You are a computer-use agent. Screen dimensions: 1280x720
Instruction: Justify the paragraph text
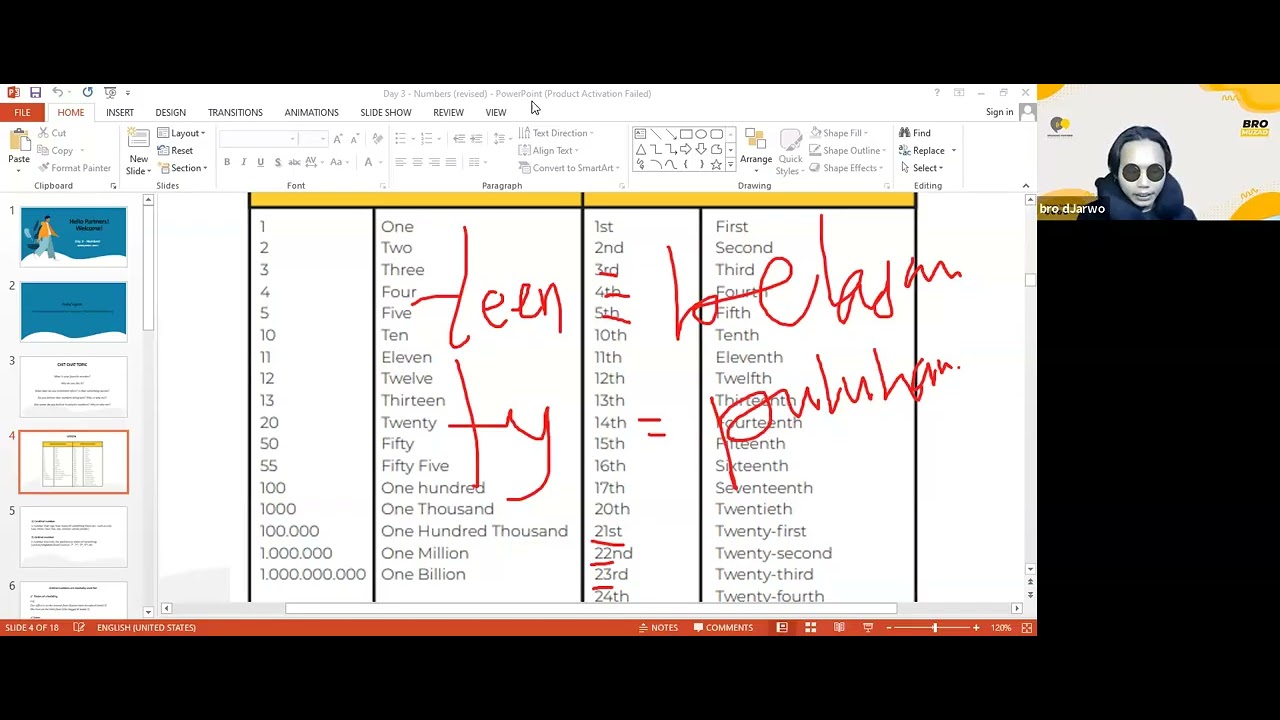(451, 162)
